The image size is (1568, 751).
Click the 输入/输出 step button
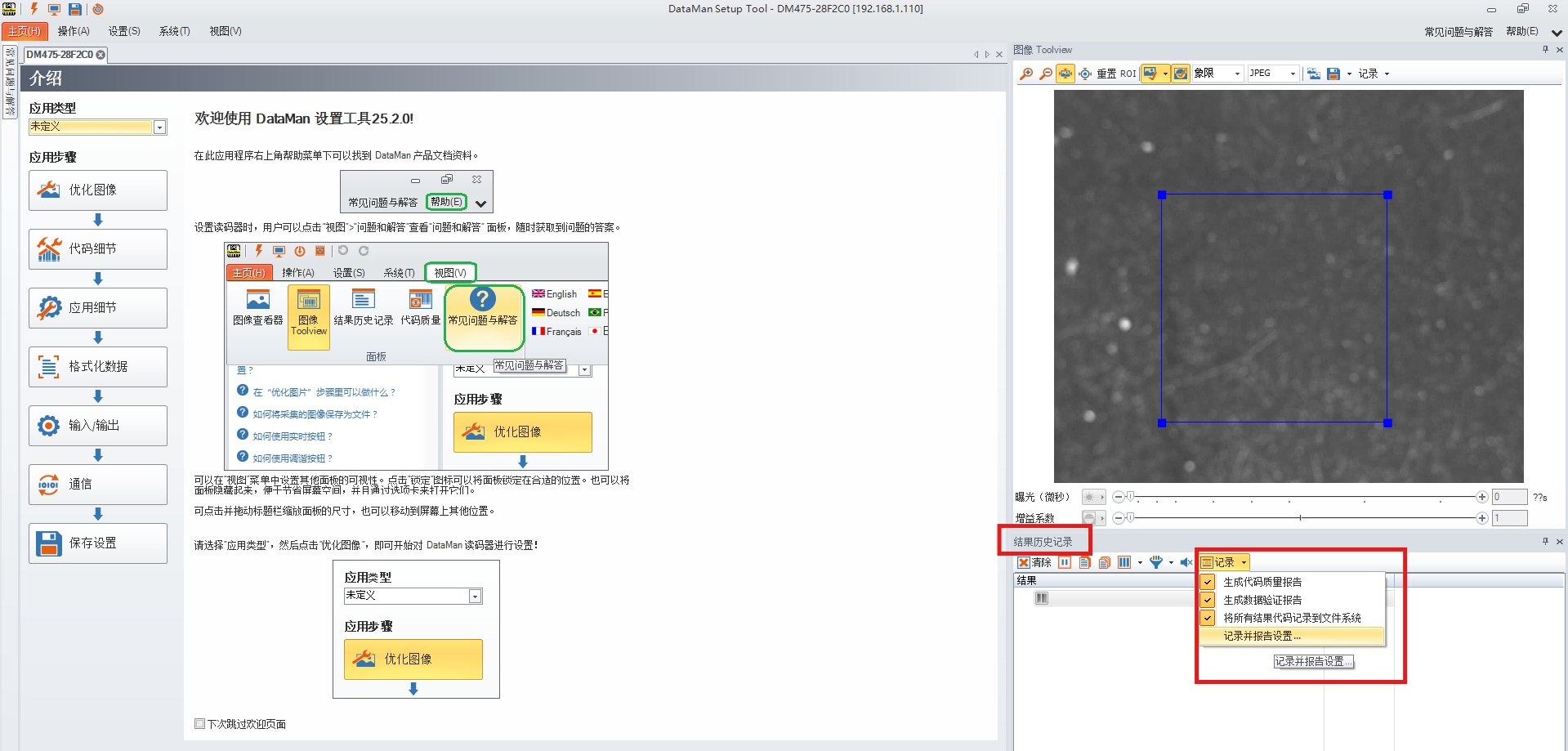98,425
